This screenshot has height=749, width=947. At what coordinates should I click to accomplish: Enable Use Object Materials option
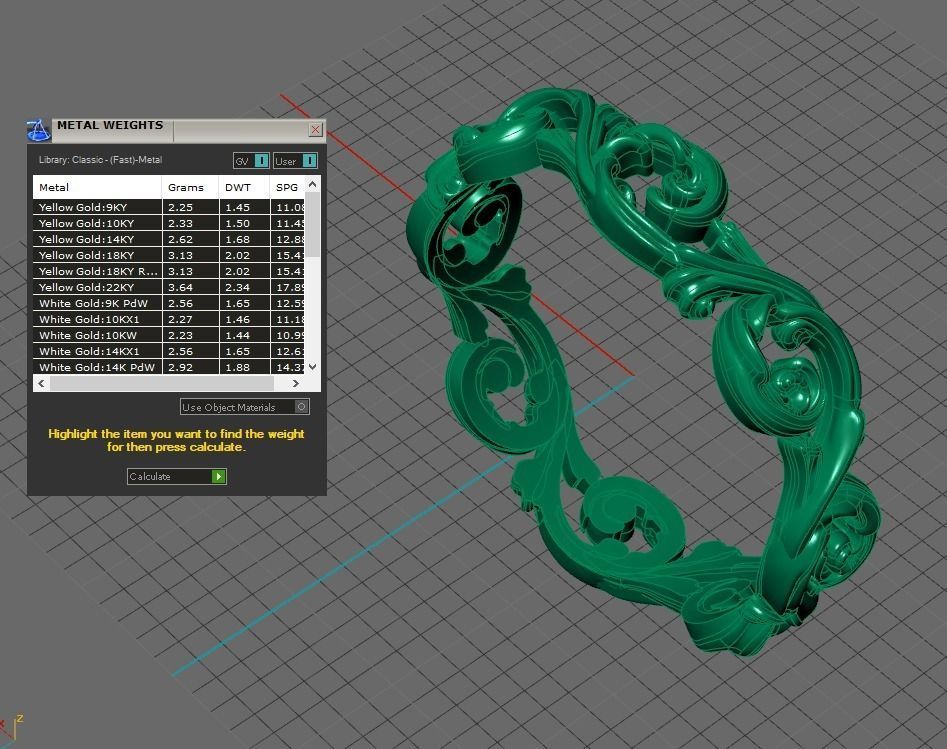(x=245, y=407)
